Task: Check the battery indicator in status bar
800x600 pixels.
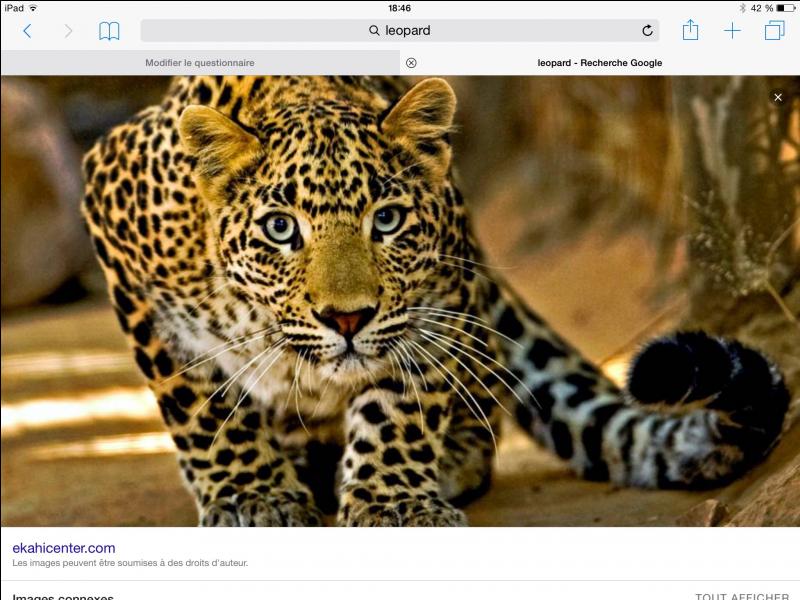Action: 783,8
